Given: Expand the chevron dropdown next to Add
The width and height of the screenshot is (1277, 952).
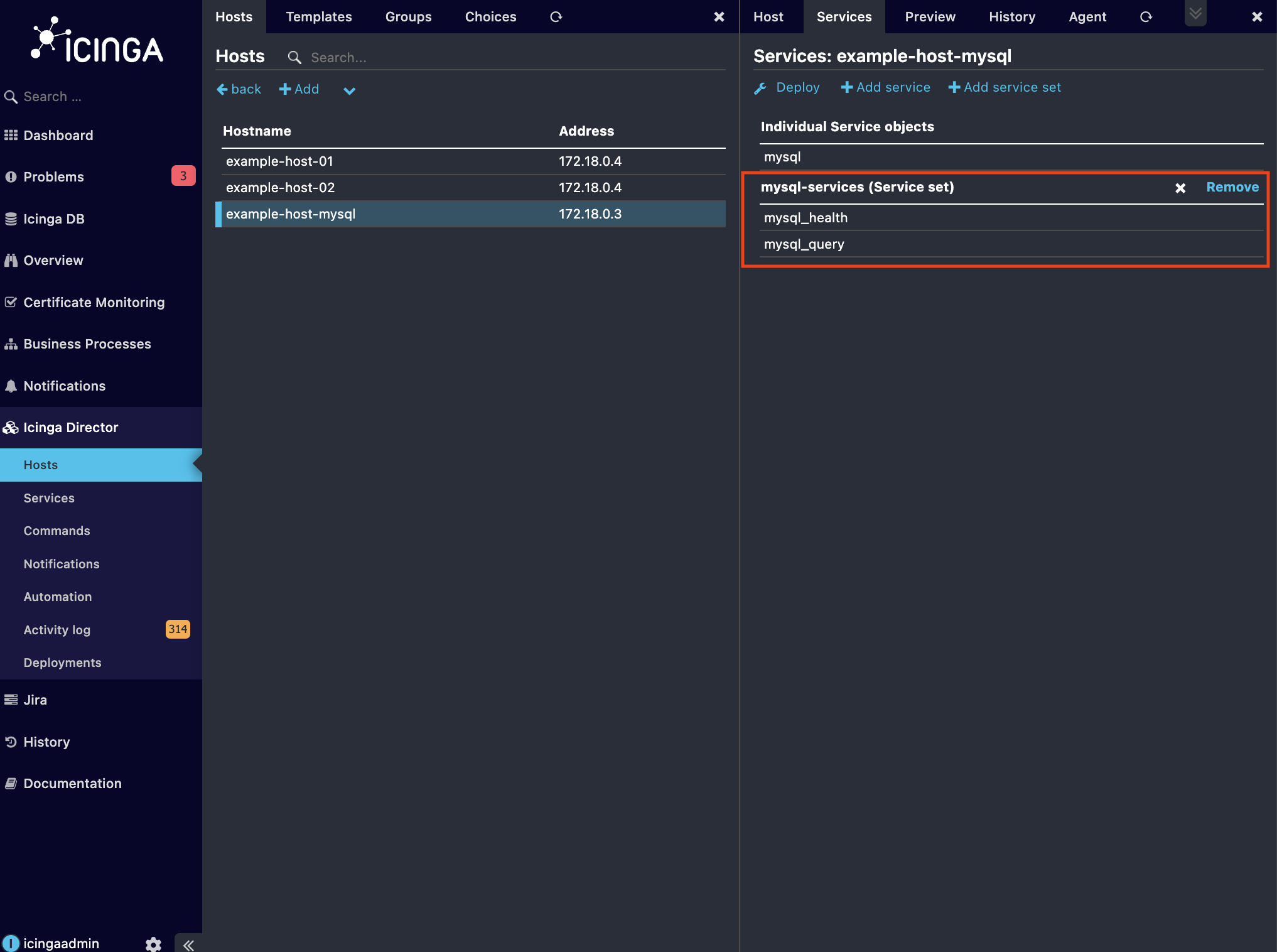Looking at the screenshot, I should pyautogui.click(x=350, y=90).
